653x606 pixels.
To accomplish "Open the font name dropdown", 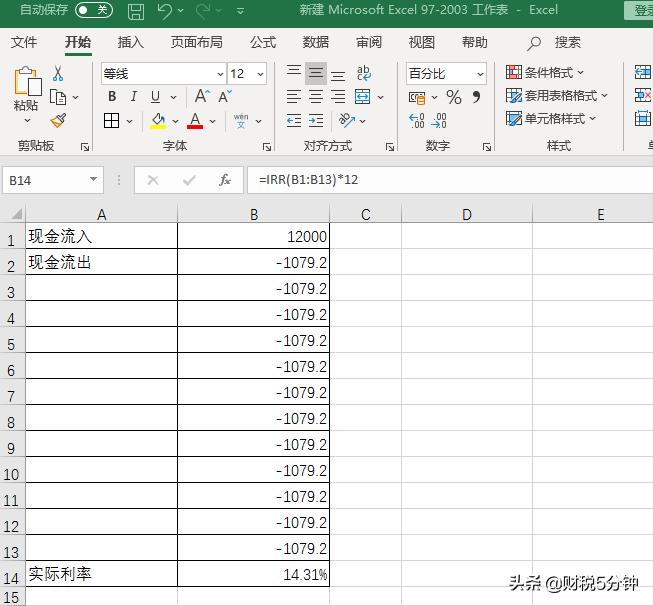I will click(x=220, y=74).
